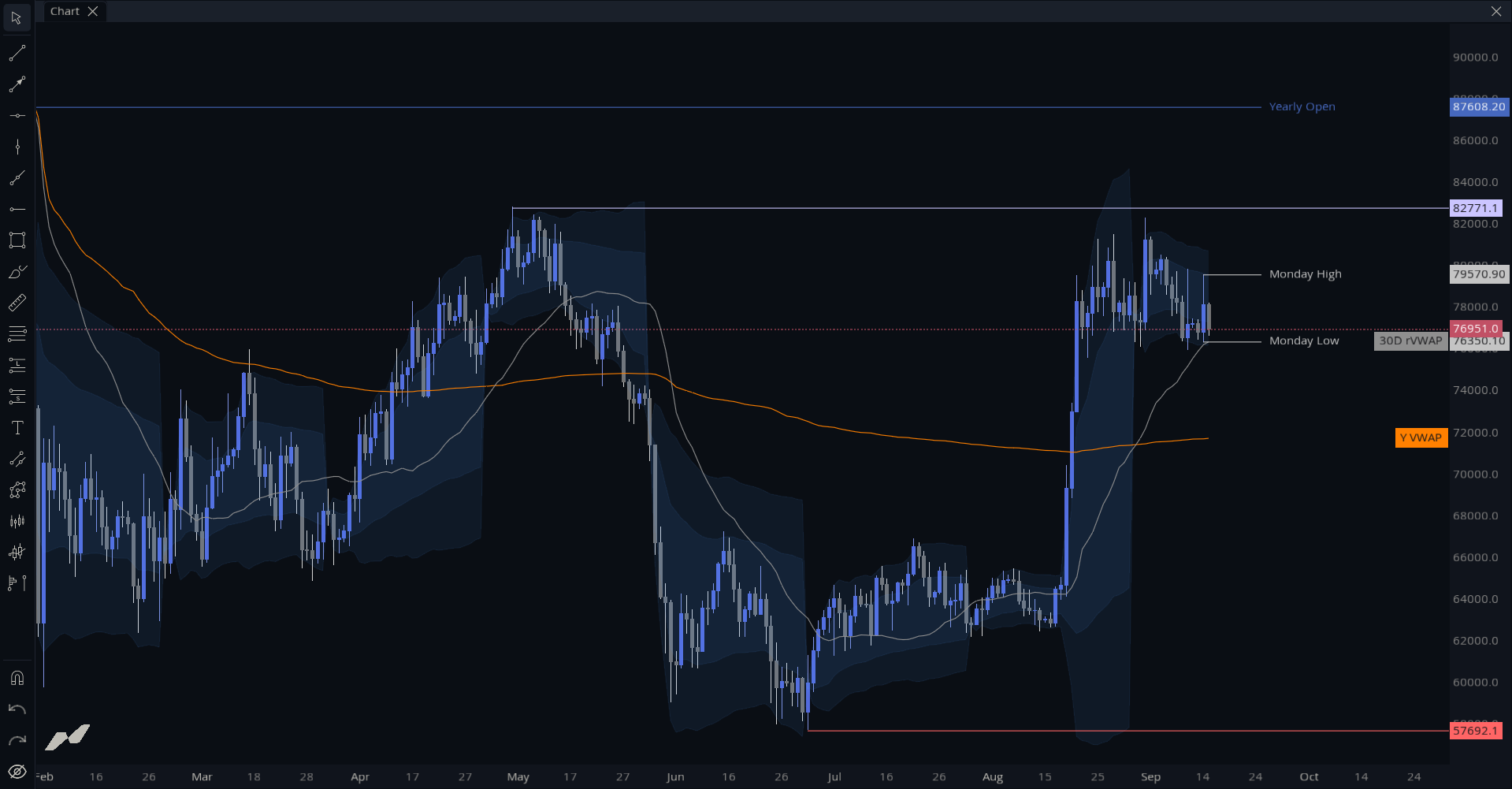Select the cursor pointer tool

tap(17, 17)
